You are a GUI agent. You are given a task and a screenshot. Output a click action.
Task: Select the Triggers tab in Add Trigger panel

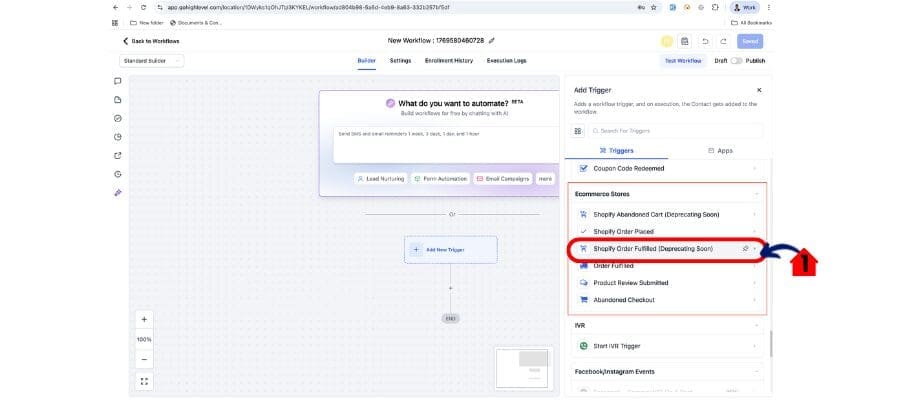click(x=616, y=150)
